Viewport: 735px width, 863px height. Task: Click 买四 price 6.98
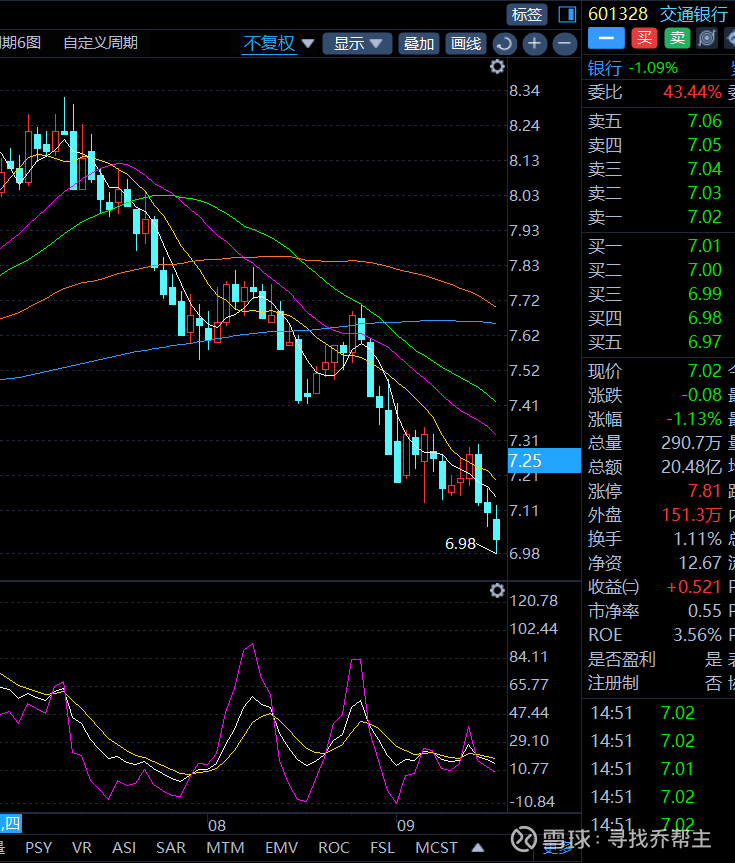pos(705,318)
